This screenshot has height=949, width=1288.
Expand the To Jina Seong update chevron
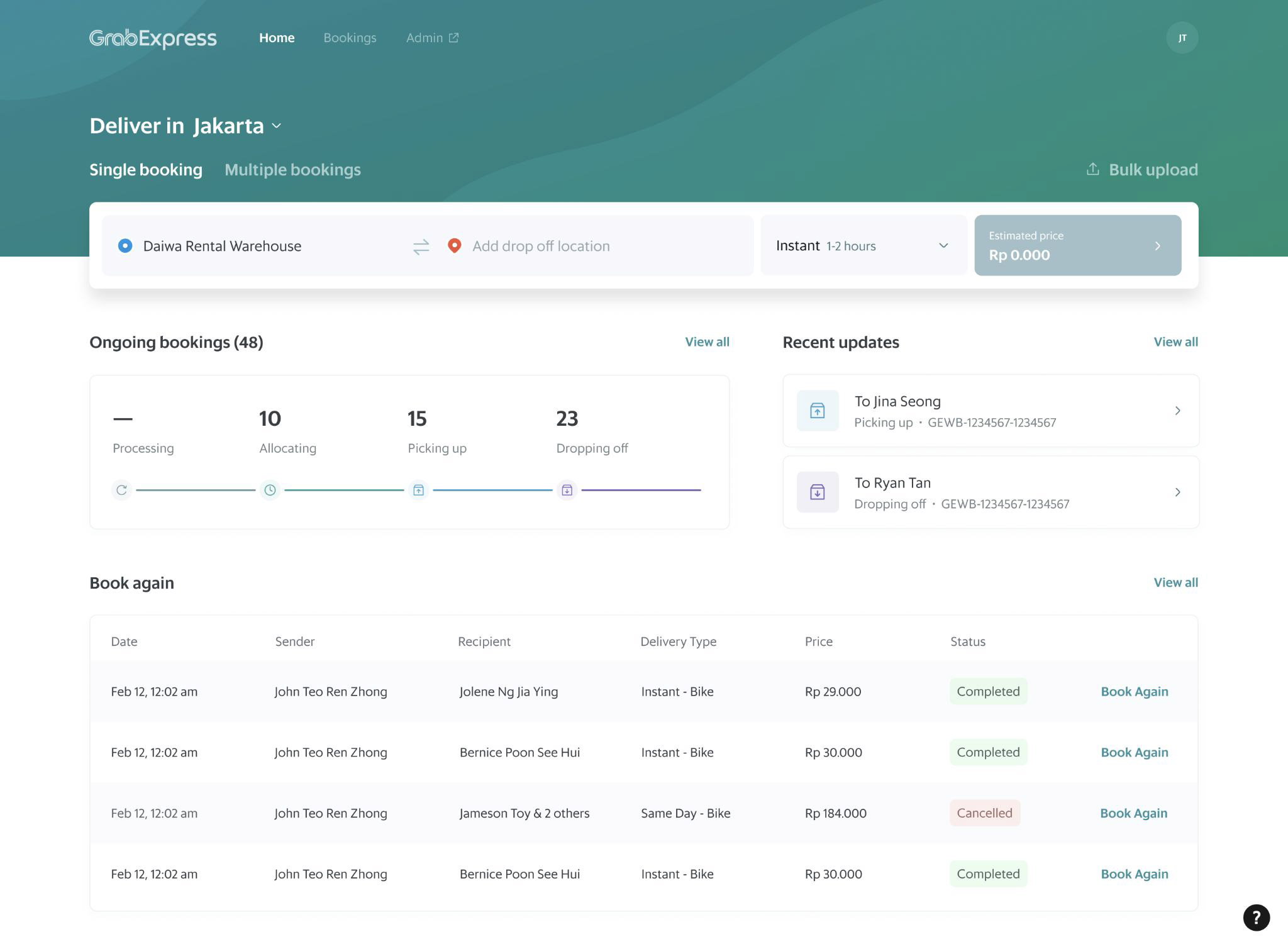coord(1177,411)
